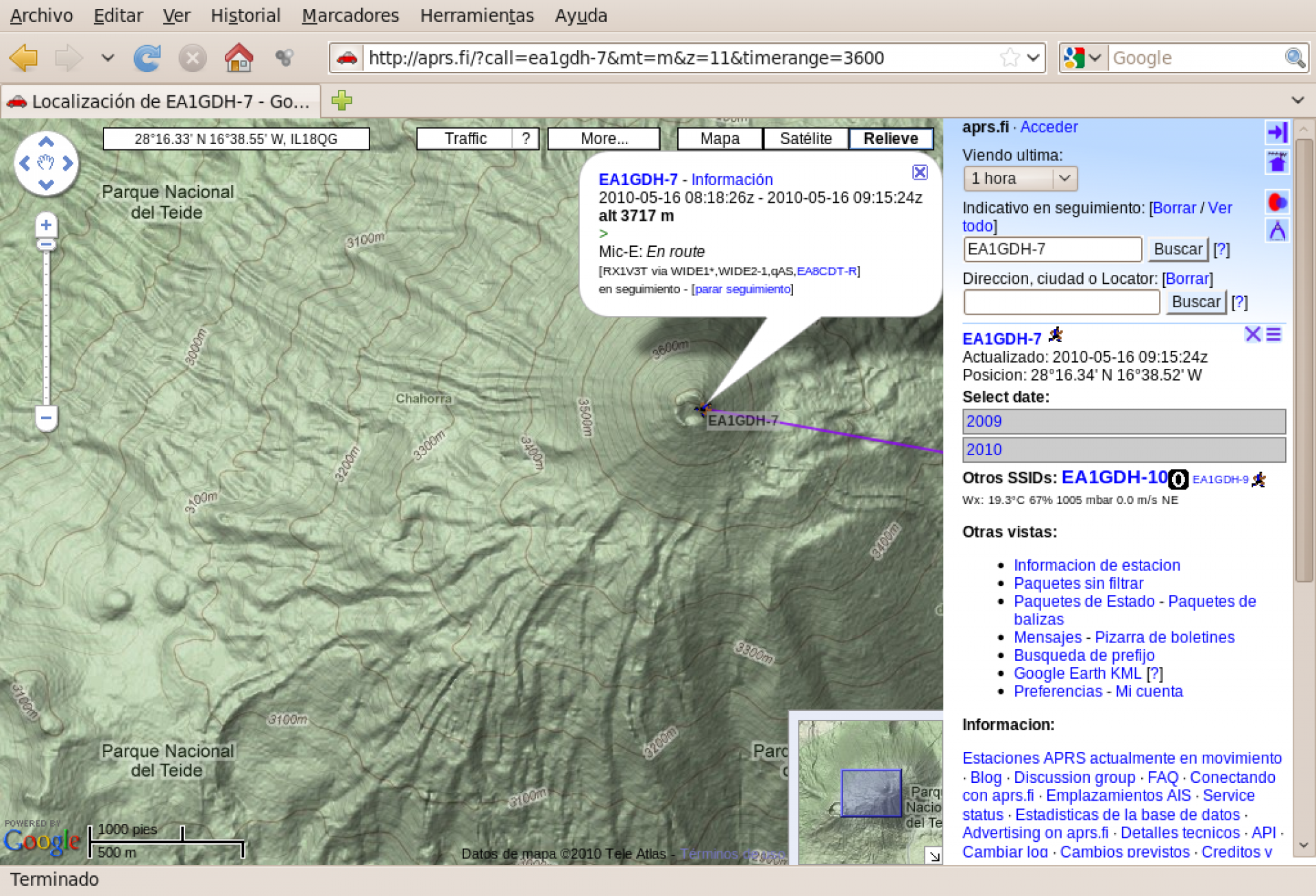Viewport: 1316px width, 896px height.
Task: Click the EA1GDH-7 station marker on the map
Action: coord(702,409)
